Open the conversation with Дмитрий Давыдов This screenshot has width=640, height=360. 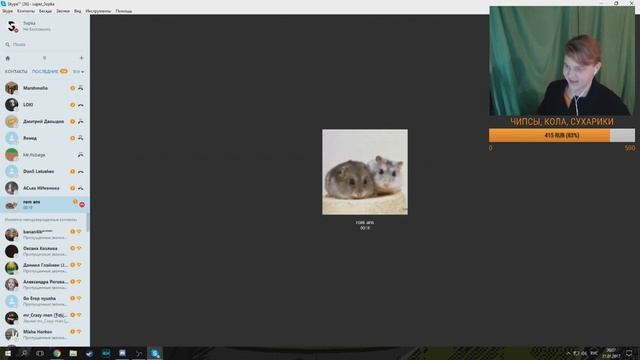[45, 121]
